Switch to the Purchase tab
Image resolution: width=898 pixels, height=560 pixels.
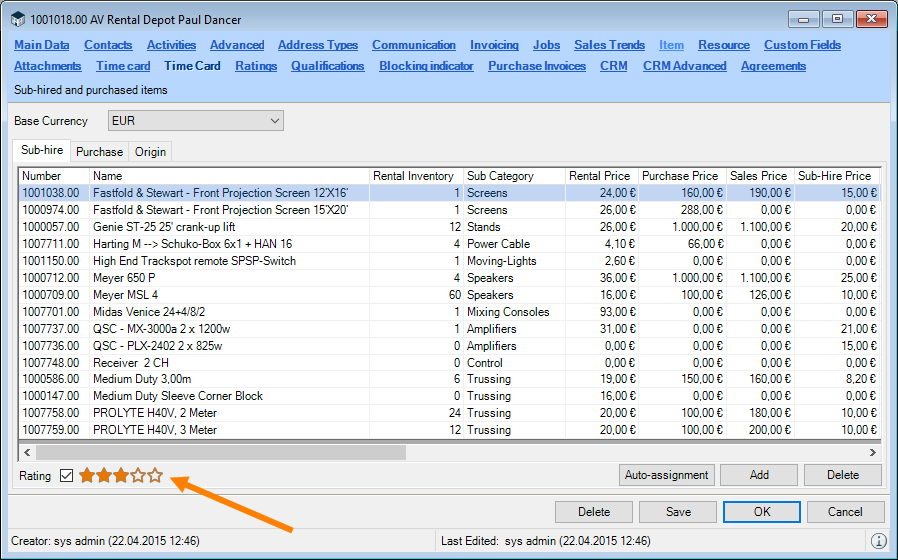click(x=100, y=152)
